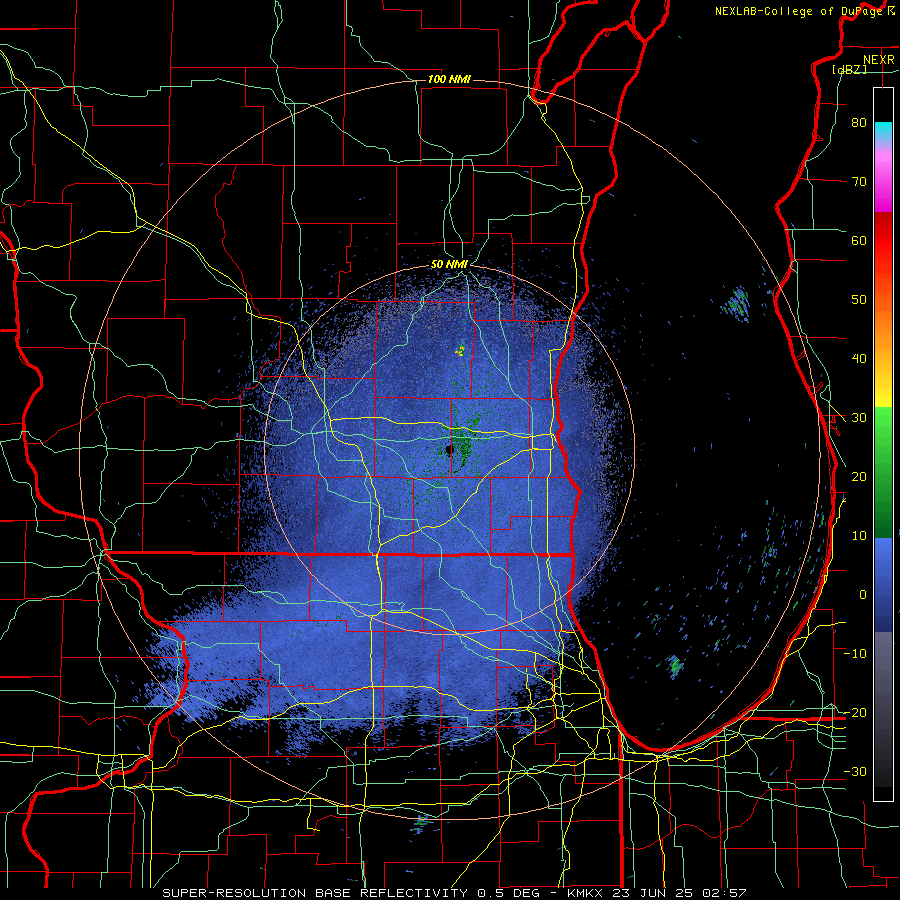Click the -30 dBZ value on the scale

[855, 771]
